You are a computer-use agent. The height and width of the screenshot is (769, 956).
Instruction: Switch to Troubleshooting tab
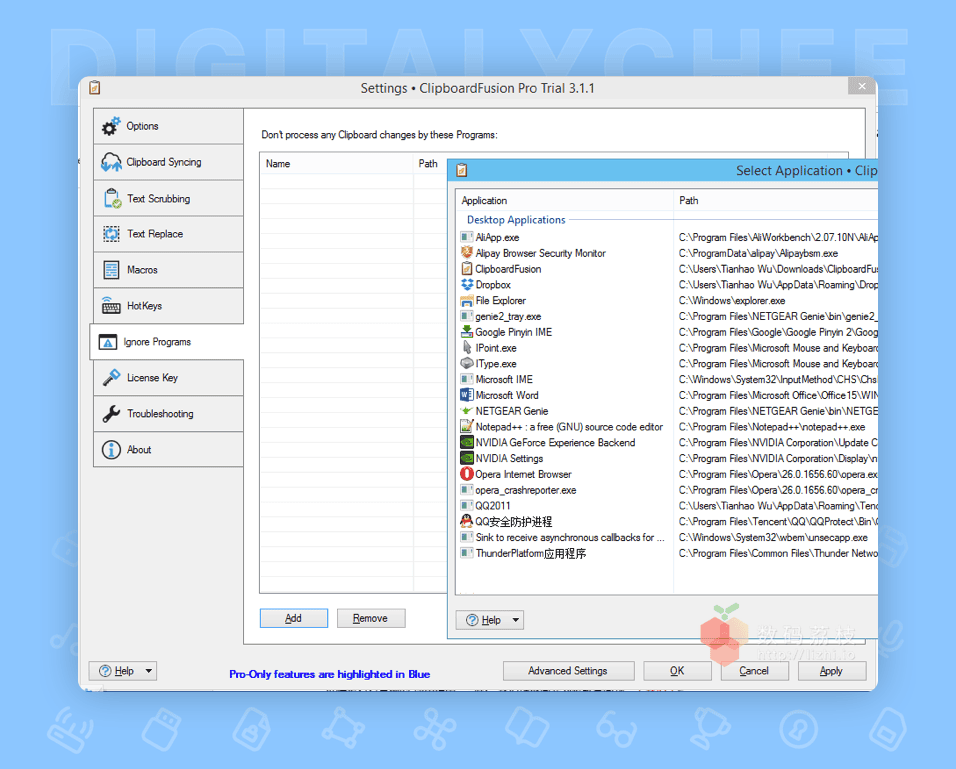168,414
